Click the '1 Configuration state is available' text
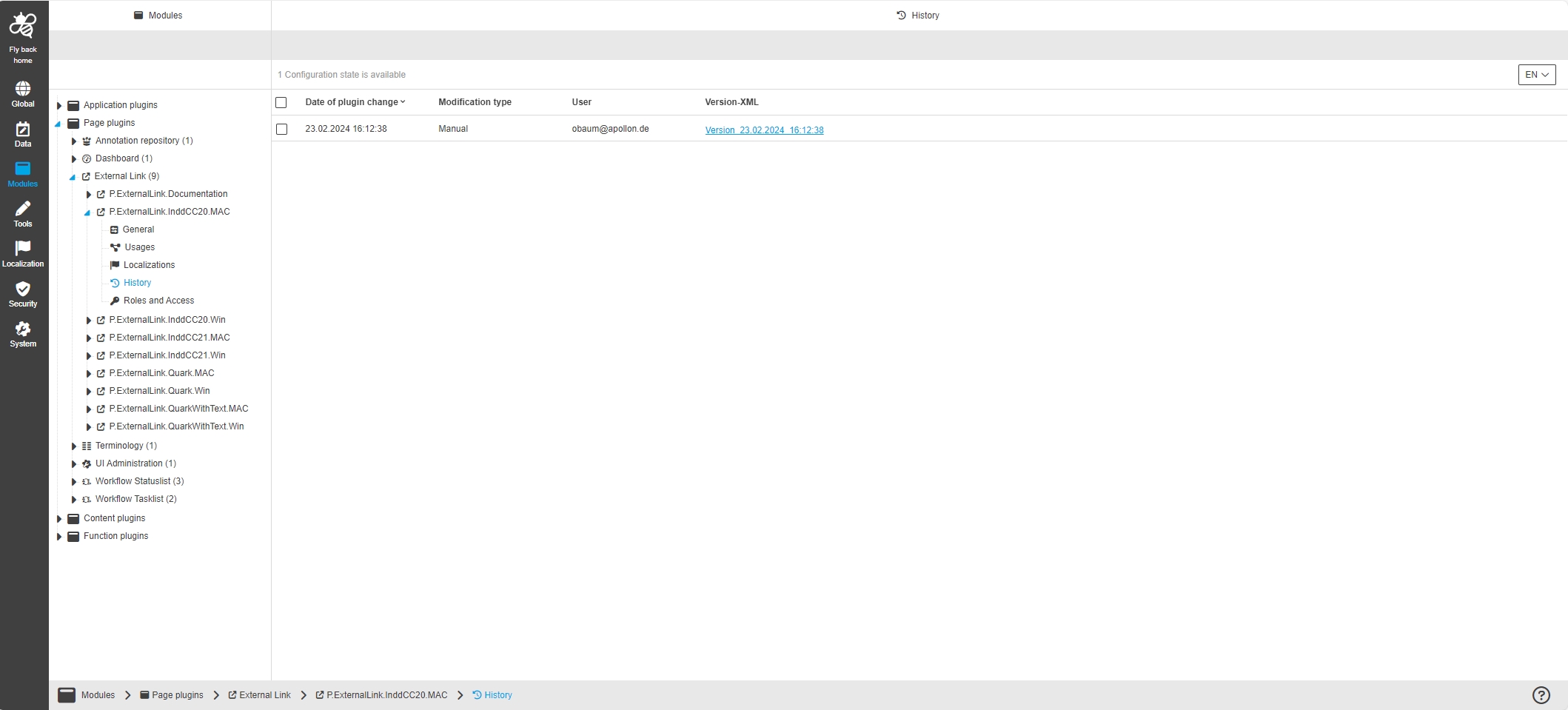1568x710 pixels. click(x=341, y=75)
